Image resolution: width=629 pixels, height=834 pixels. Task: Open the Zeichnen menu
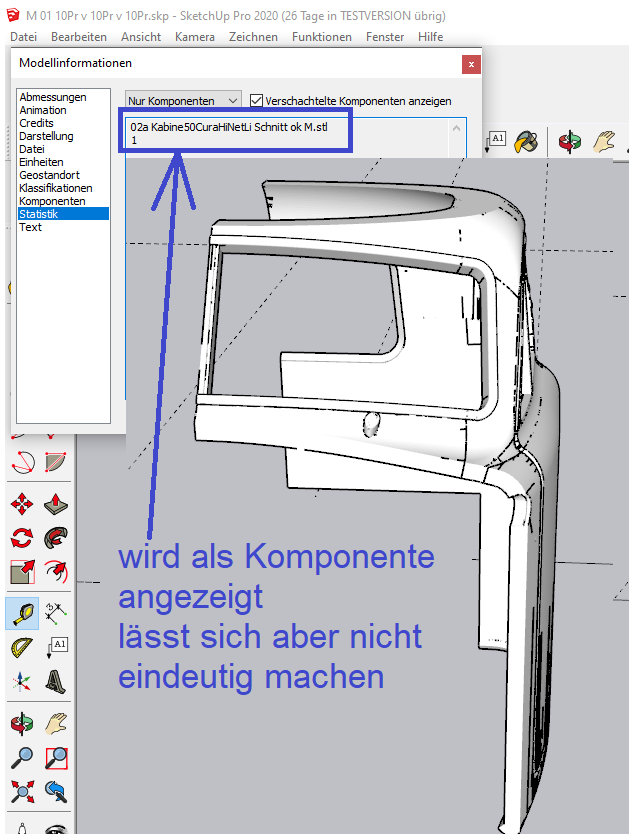click(253, 36)
